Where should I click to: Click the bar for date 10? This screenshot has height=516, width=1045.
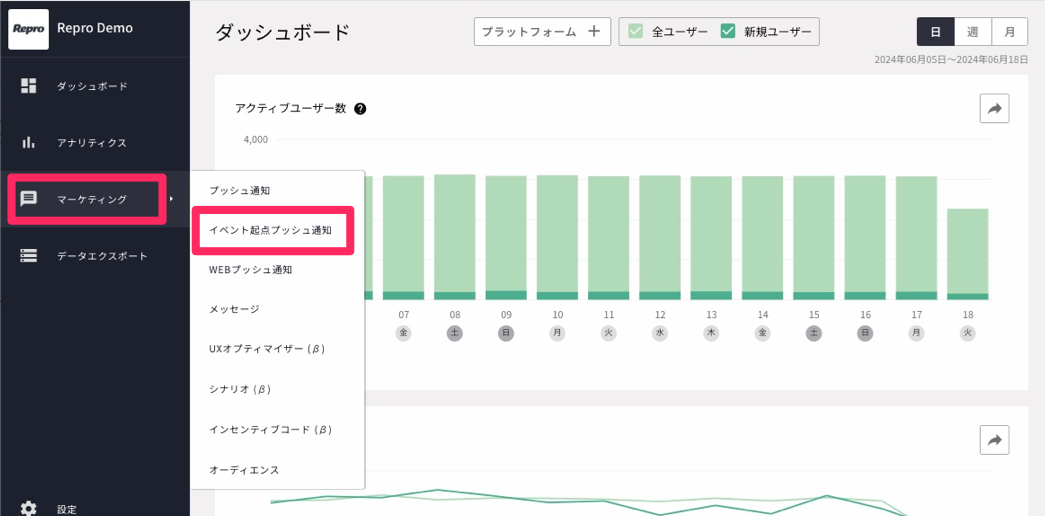tap(557, 237)
